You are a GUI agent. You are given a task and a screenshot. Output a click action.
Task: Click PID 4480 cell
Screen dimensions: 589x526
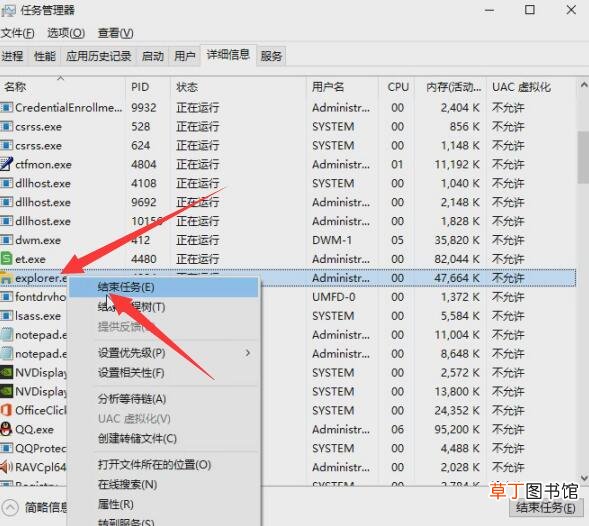(144, 259)
